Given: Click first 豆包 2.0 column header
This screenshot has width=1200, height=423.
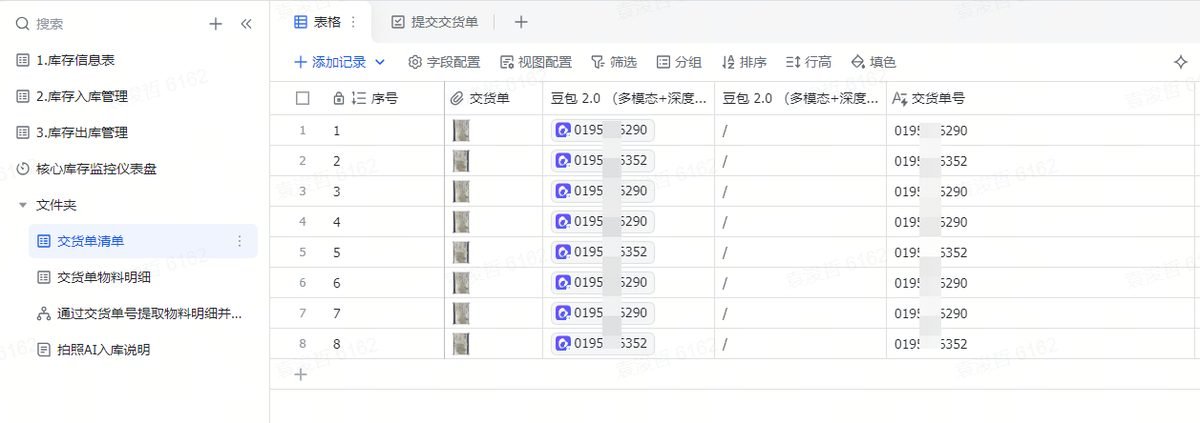Looking at the screenshot, I should (629, 98).
